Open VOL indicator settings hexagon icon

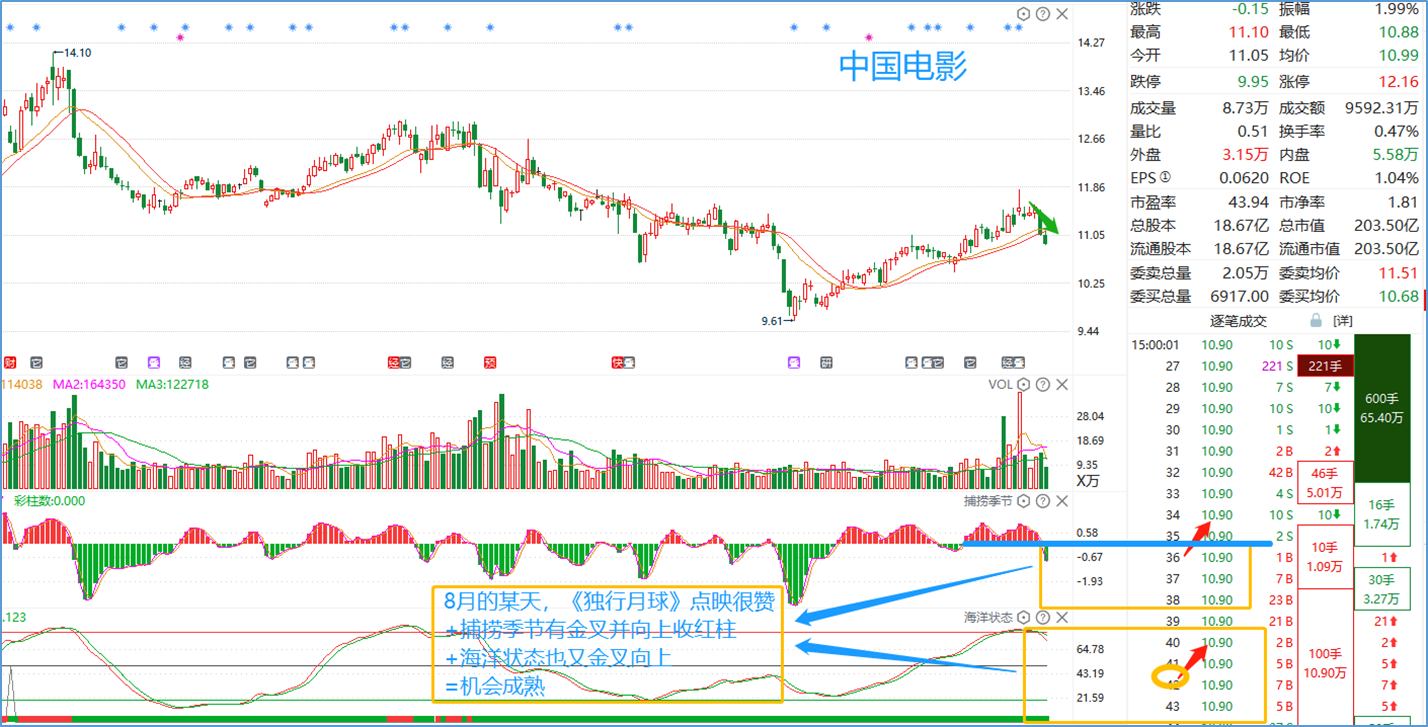click(1024, 385)
